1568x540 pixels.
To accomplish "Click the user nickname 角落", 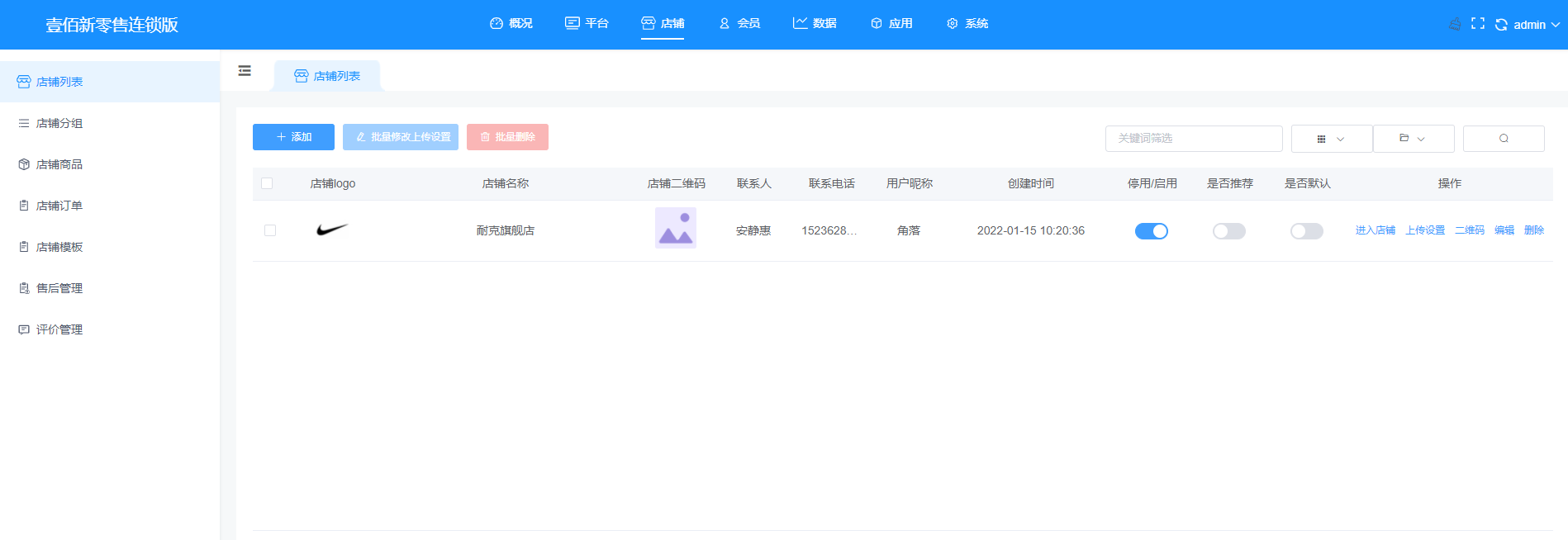I will [909, 231].
